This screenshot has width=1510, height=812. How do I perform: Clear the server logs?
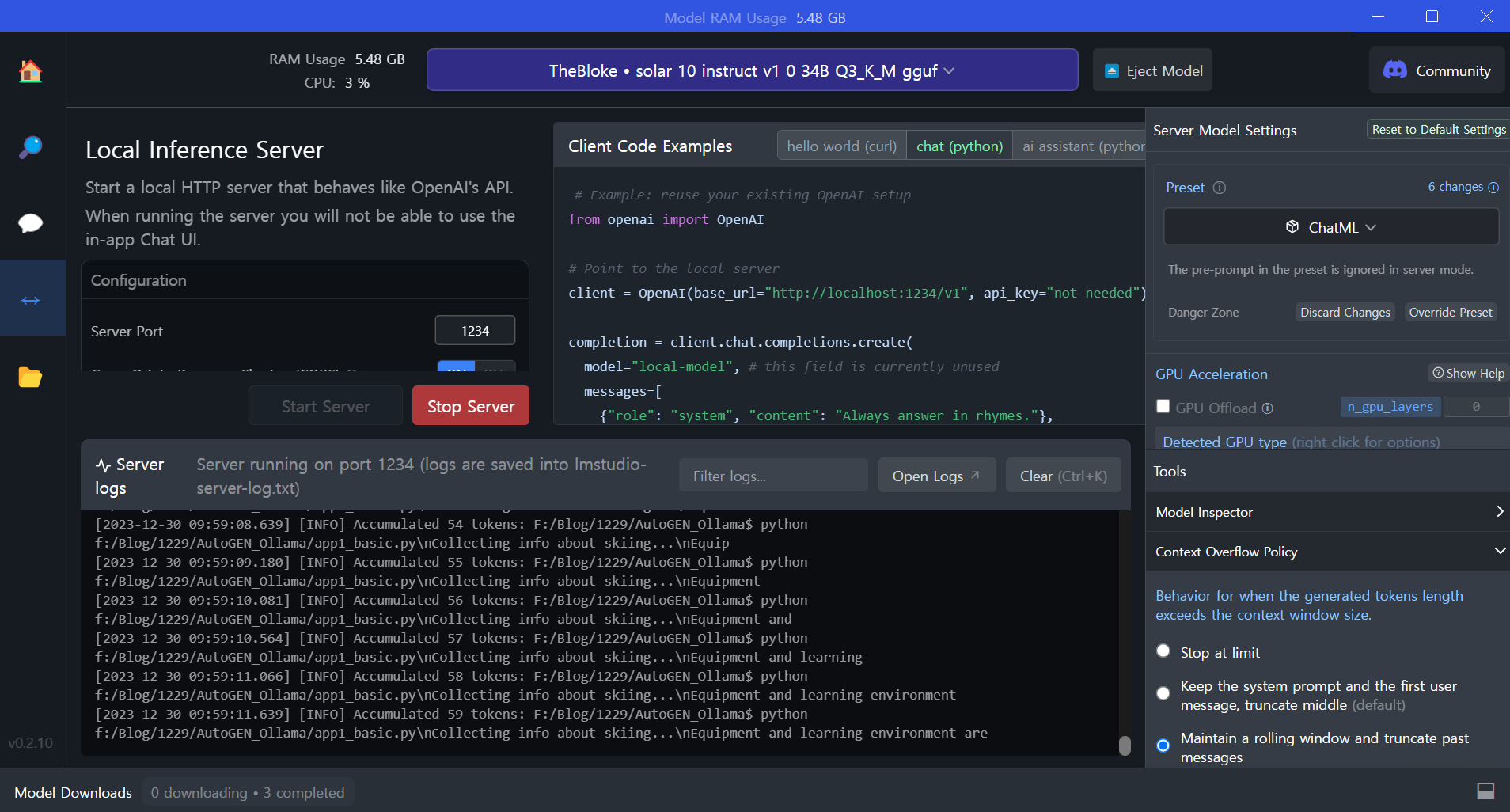click(x=1064, y=476)
